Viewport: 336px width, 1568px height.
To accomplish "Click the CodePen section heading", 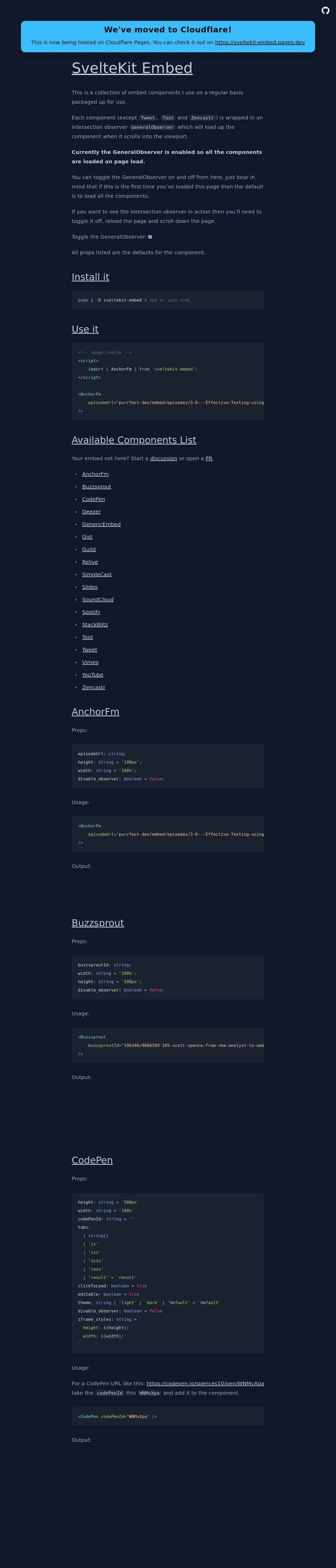I will coord(92,1161).
